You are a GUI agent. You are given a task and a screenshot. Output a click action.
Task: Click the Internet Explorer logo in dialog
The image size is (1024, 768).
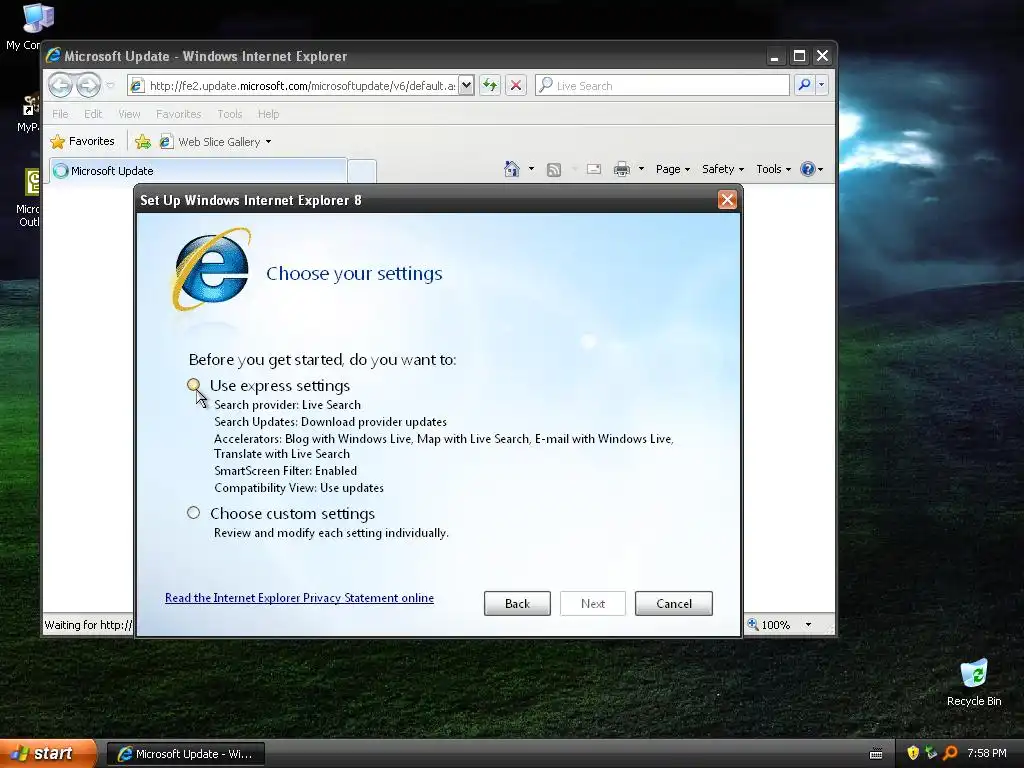[x=211, y=269]
